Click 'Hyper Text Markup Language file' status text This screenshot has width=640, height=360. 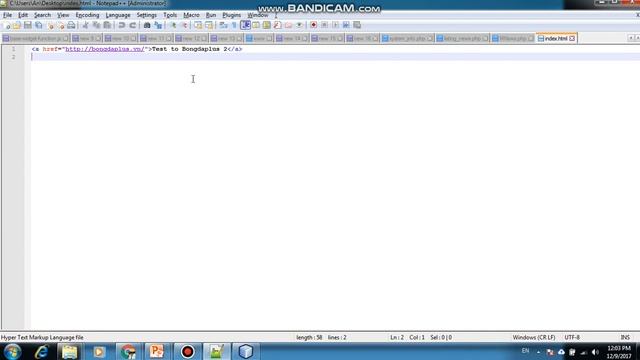[x=42, y=338]
